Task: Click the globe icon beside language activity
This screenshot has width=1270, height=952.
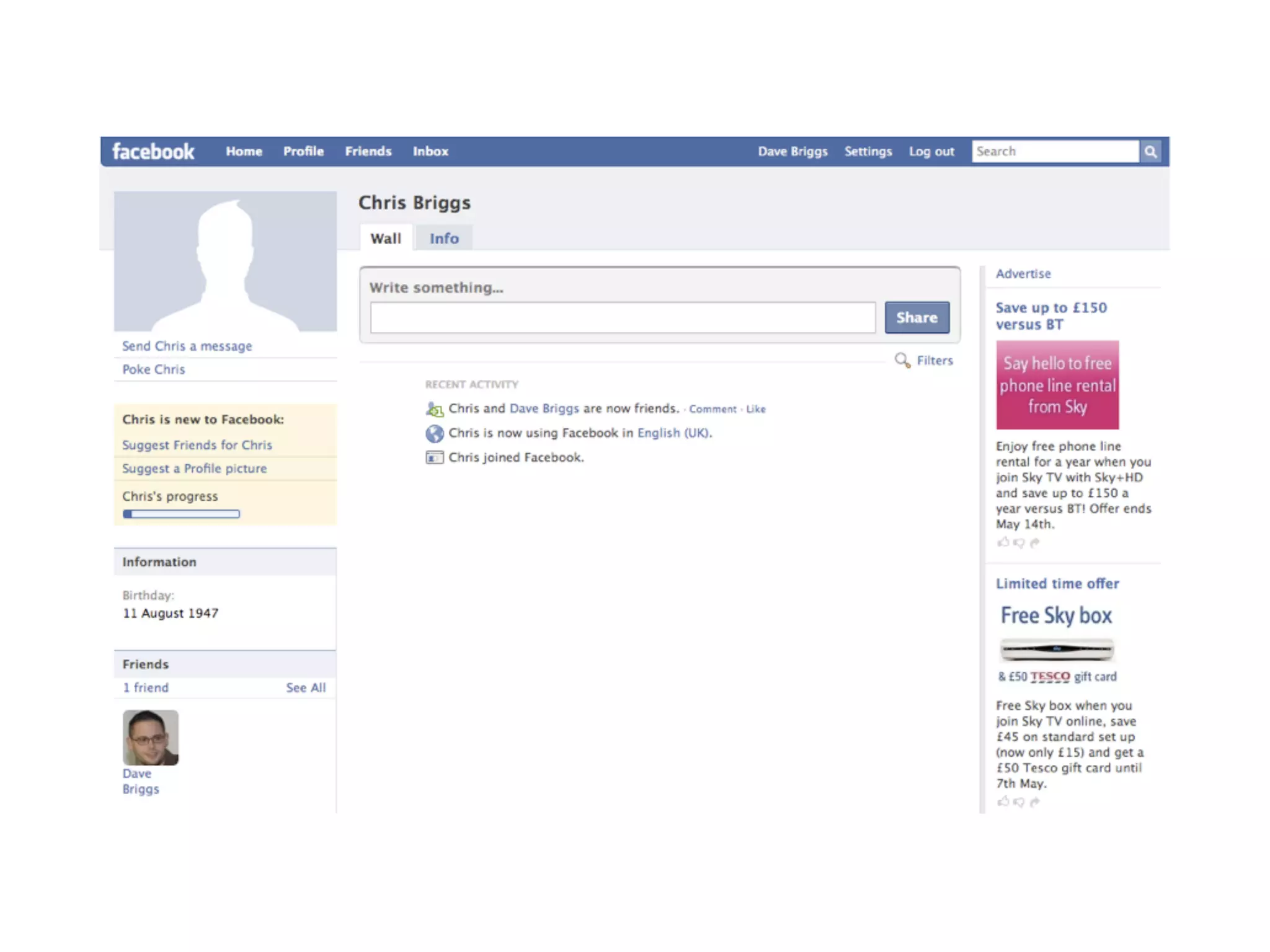Action: (434, 433)
